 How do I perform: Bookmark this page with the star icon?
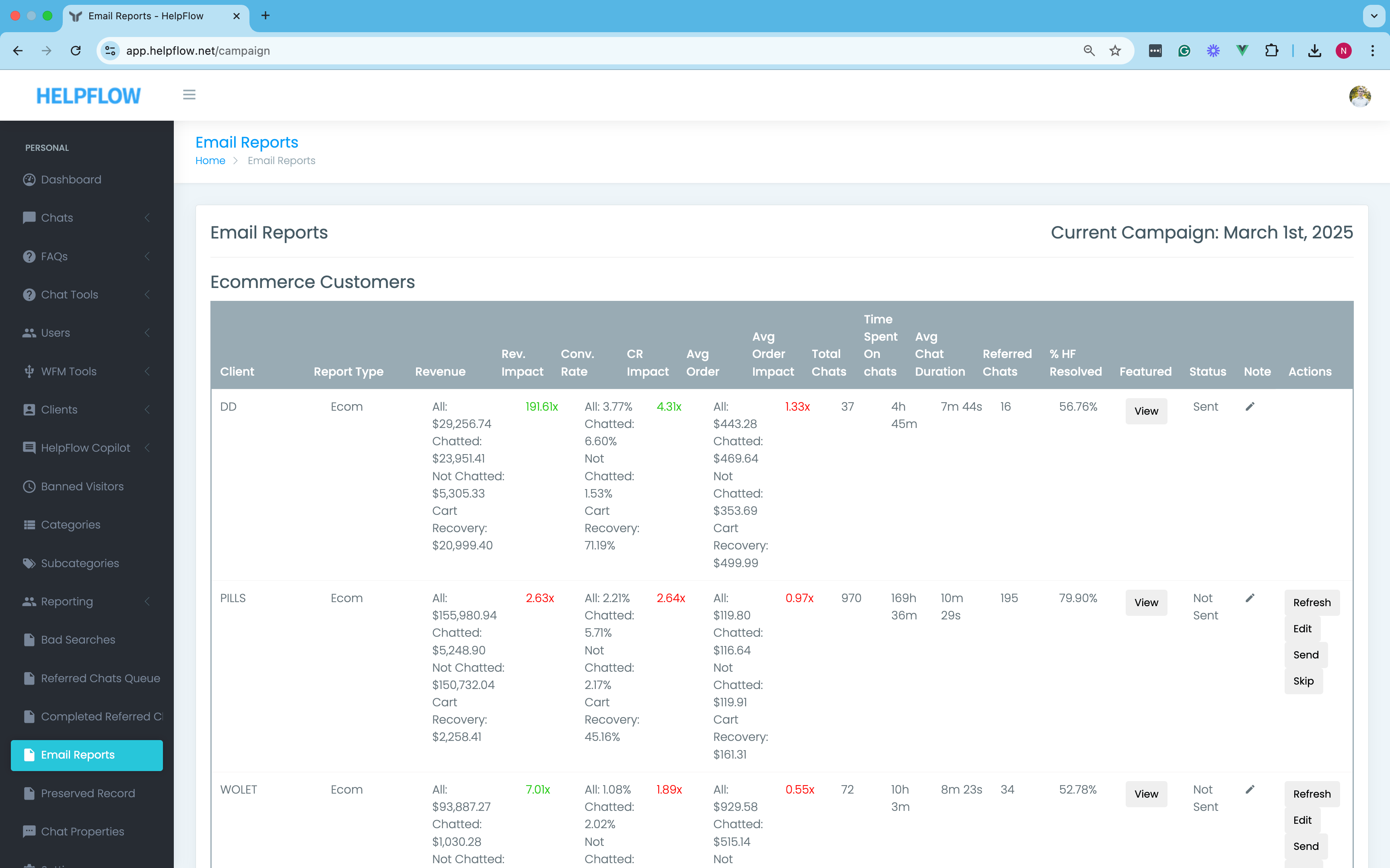point(1115,51)
